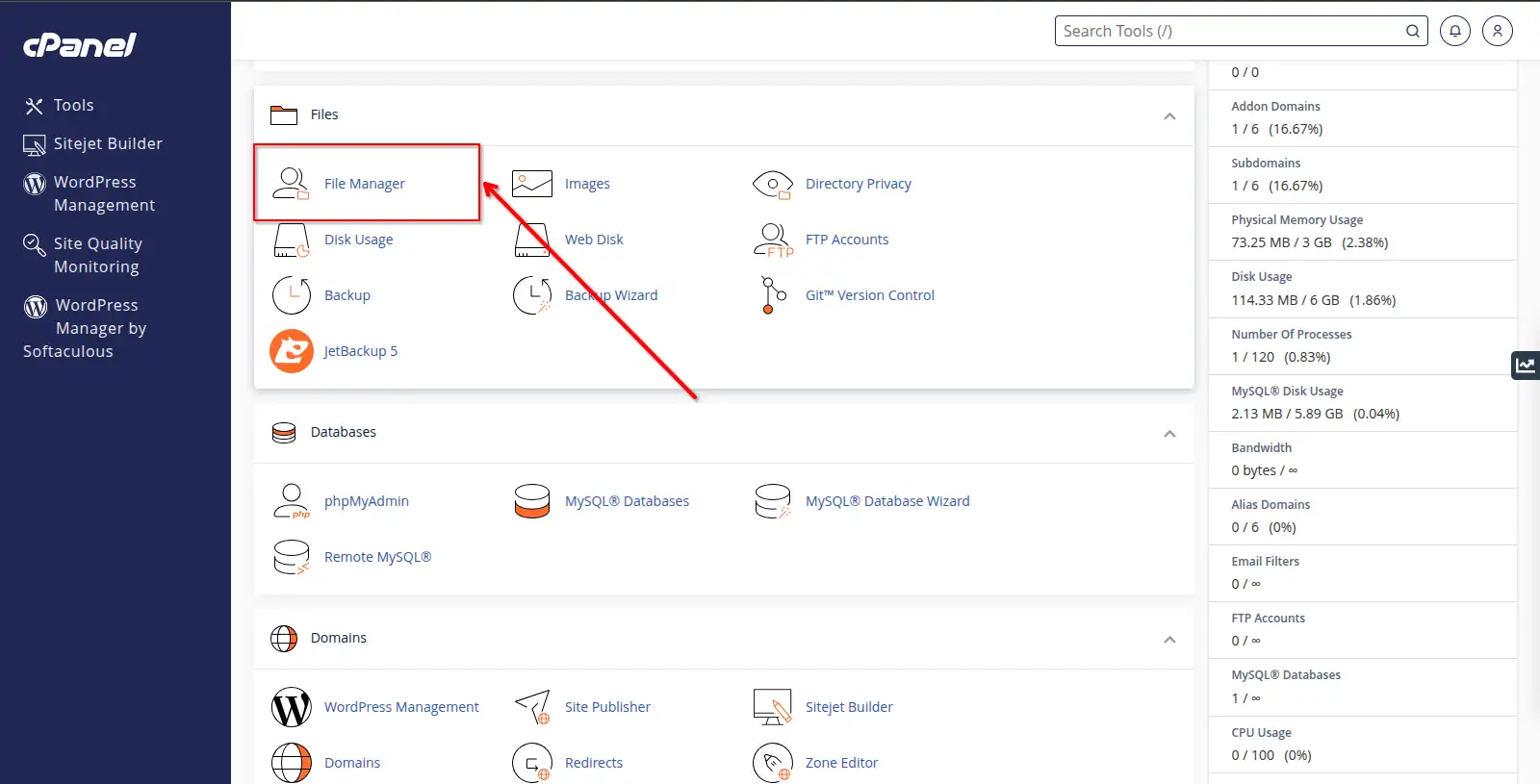1540x784 pixels.
Task: Open the JetBackup 5 link
Action: [361, 351]
